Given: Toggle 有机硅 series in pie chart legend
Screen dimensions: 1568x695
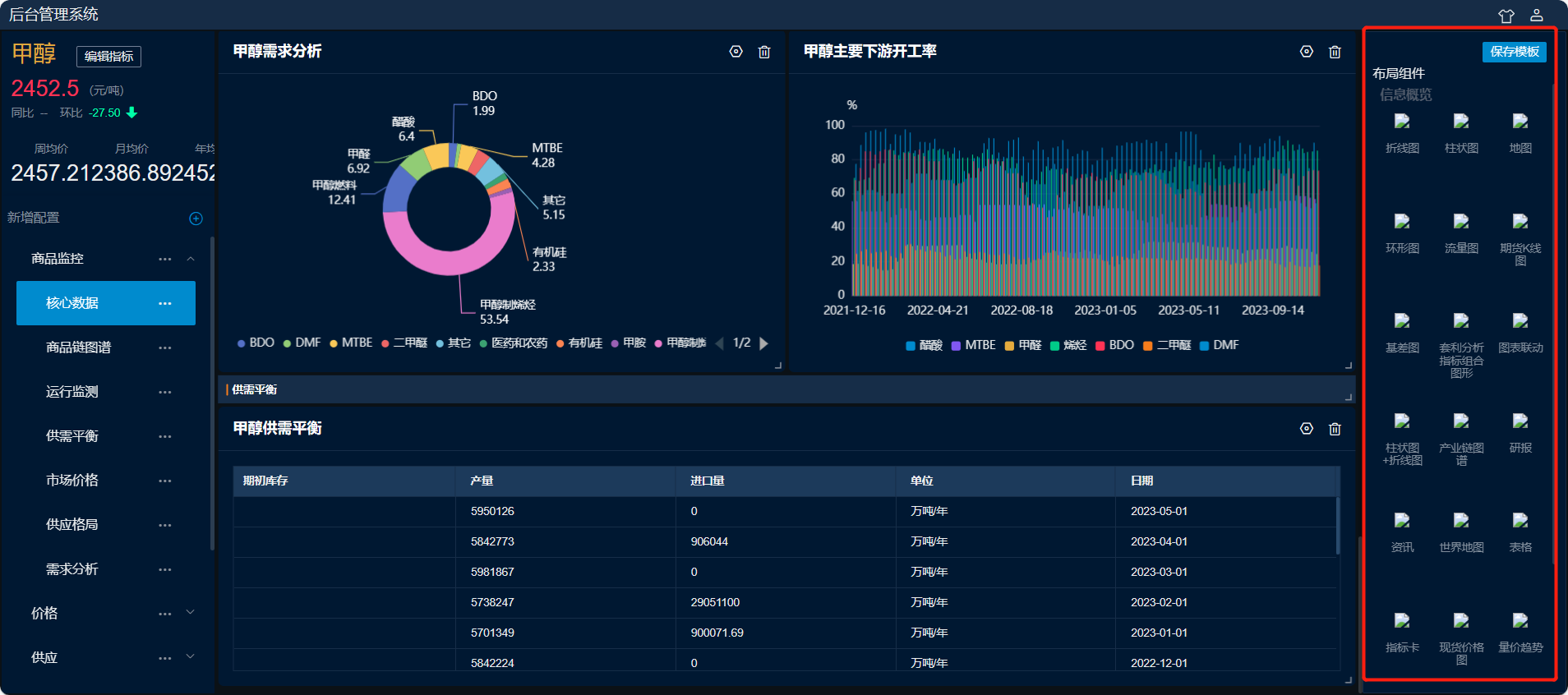Looking at the screenshot, I should (579, 343).
